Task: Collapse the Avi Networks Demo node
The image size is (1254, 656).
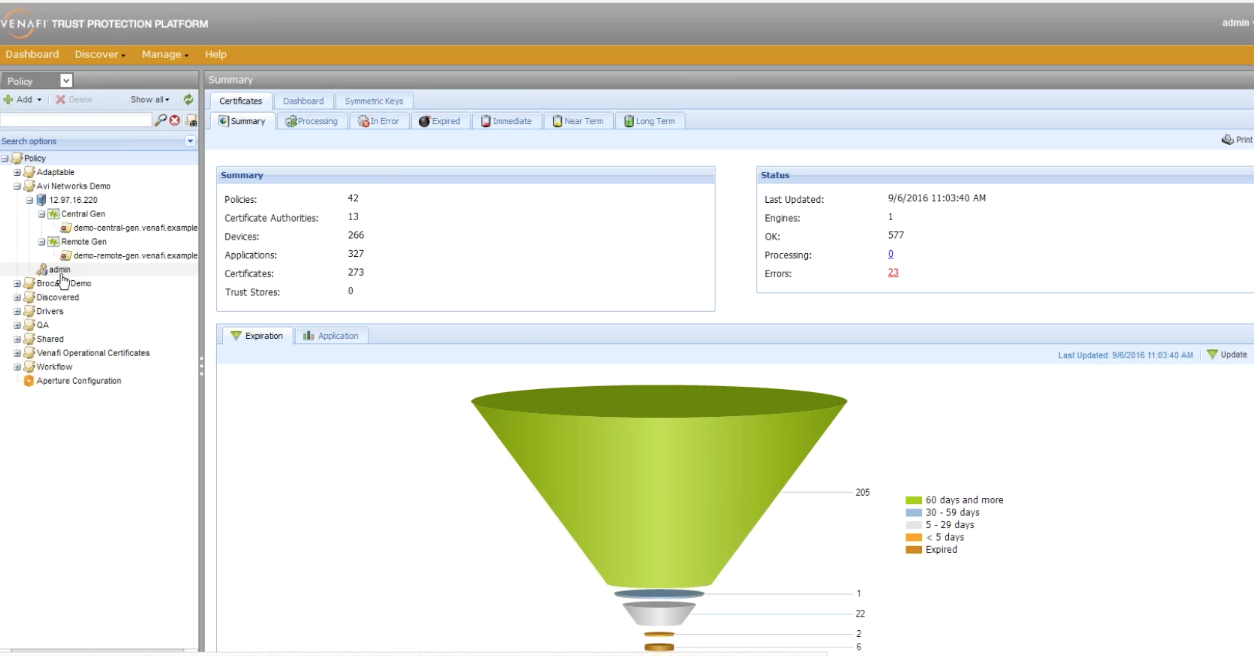Action: [17, 186]
